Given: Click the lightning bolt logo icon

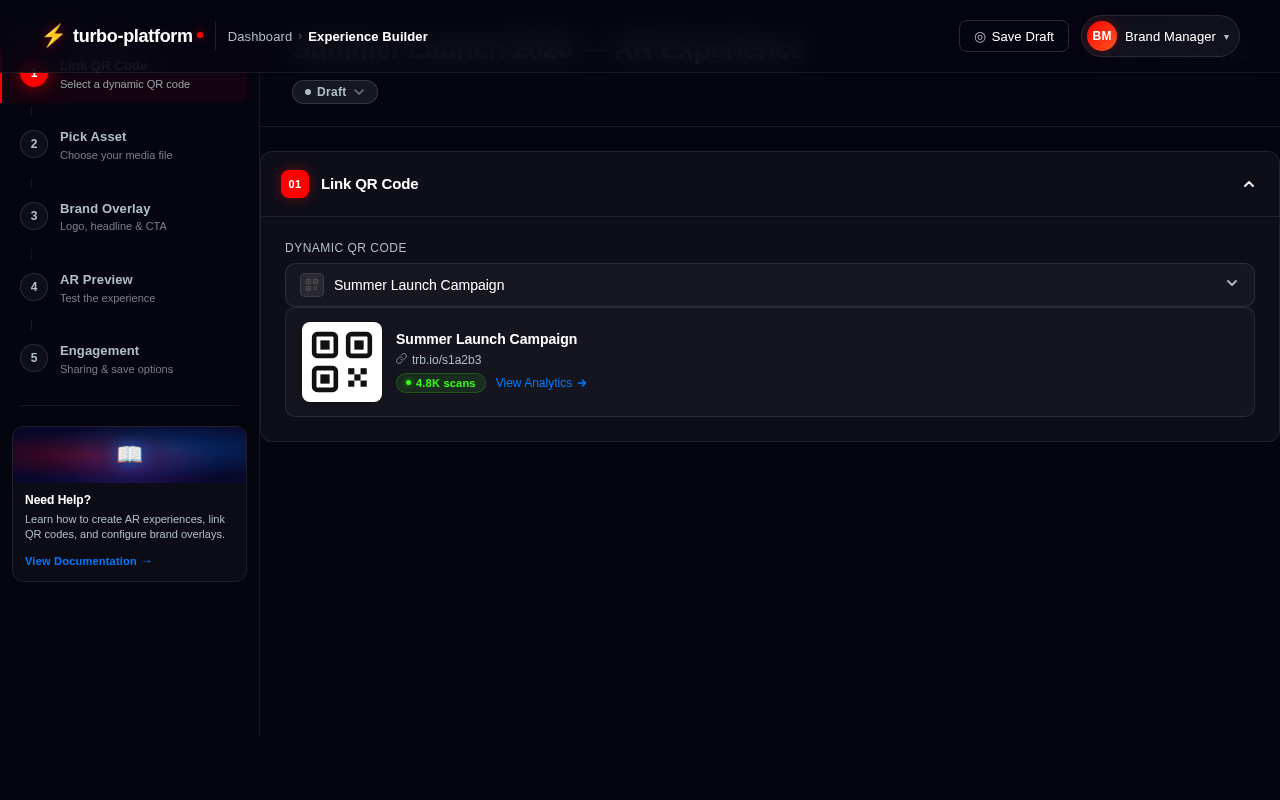Looking at the screenshot, I should 52,35.
